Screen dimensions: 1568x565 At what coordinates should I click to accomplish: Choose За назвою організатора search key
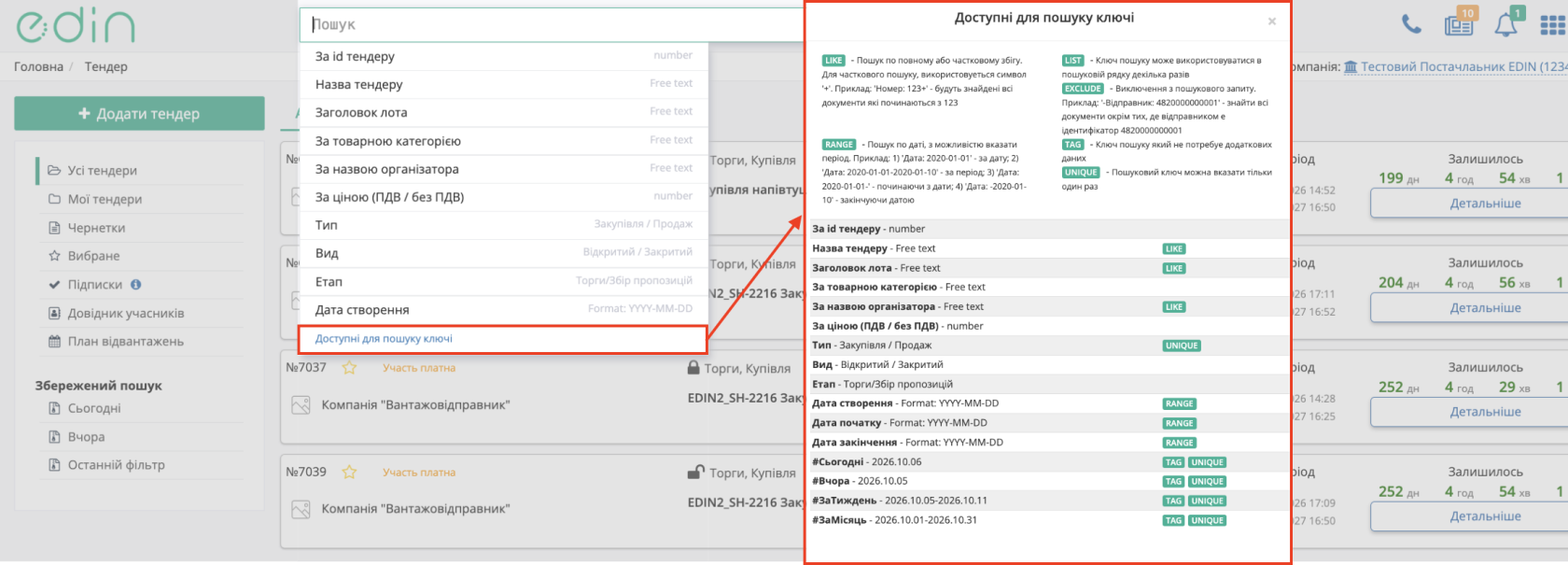tap(504, 169)
